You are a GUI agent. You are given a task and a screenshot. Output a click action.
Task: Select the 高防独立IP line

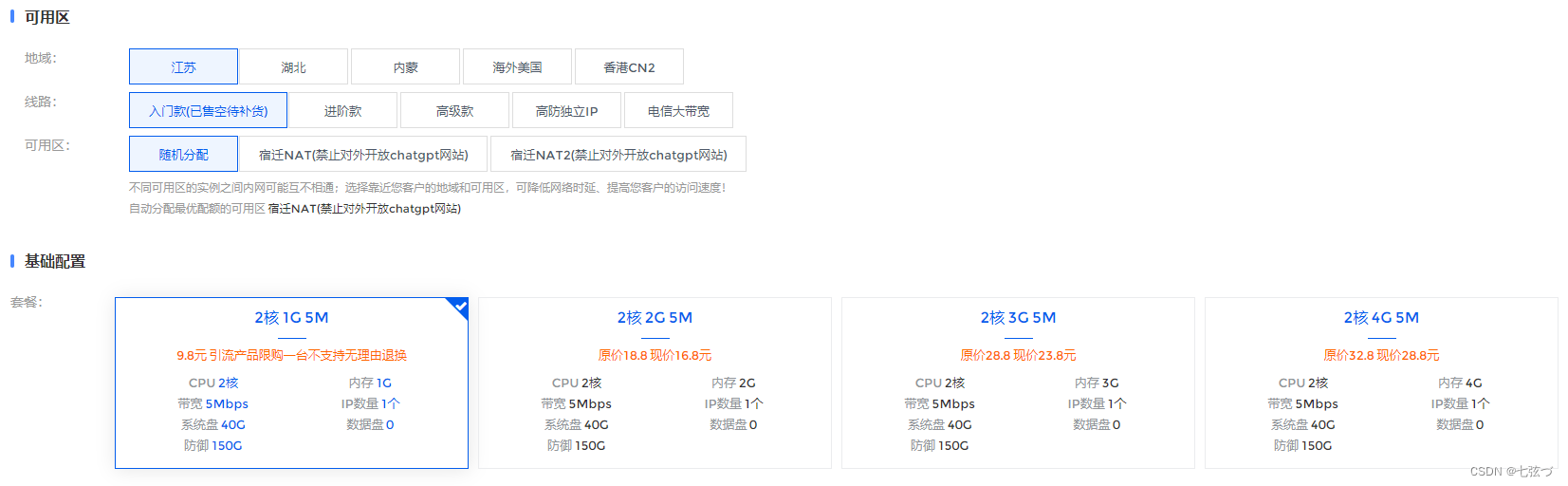click(x=566, y=110)
